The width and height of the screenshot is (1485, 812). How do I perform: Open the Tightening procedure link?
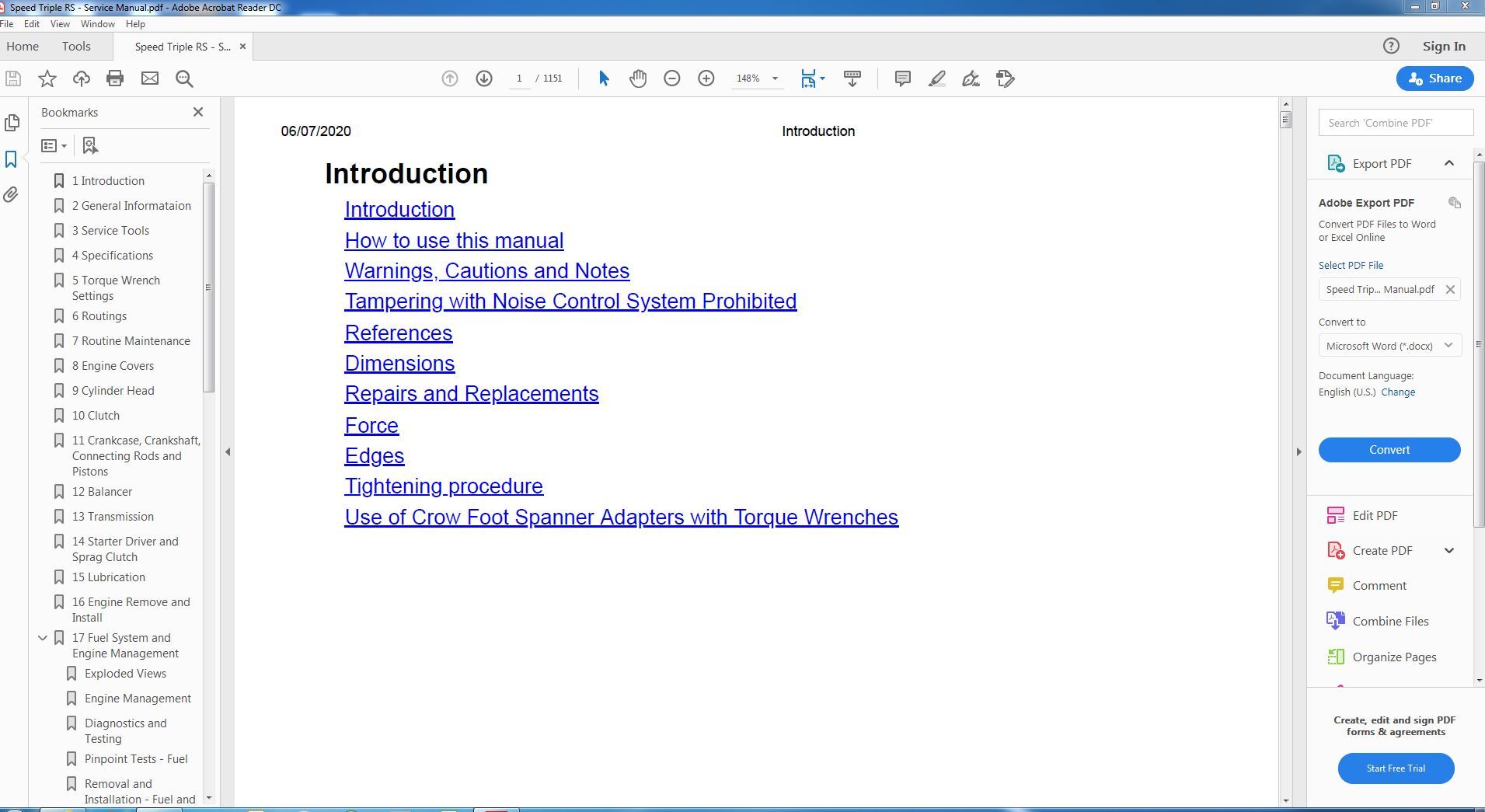444,486
